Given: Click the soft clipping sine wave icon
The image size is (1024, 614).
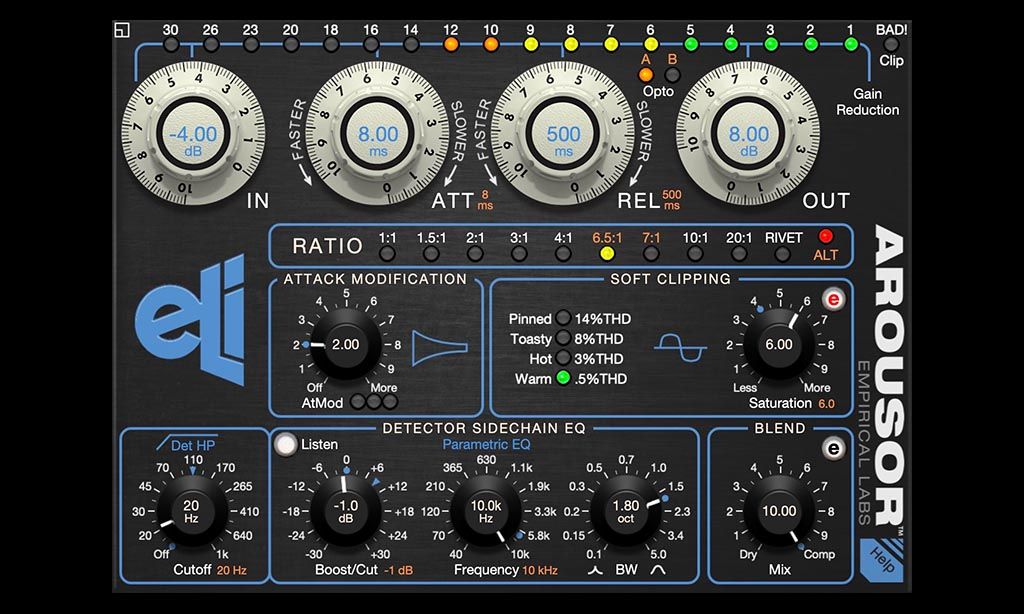Looking at the screenshot, I should 680,347.
